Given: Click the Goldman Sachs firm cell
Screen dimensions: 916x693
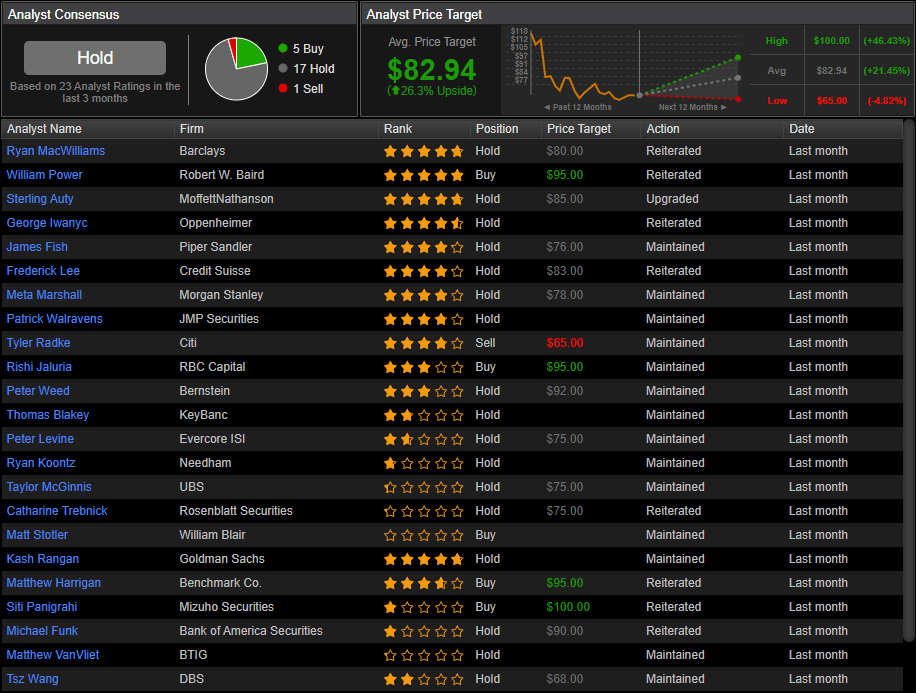Looking at the screenshot, I should [222, 559].
